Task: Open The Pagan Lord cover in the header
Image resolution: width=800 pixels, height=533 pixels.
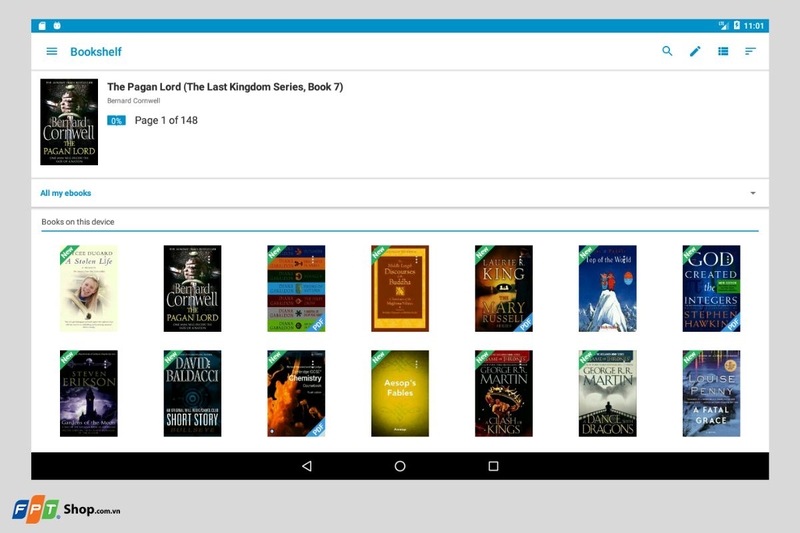Action: click(x=69, y=122)
